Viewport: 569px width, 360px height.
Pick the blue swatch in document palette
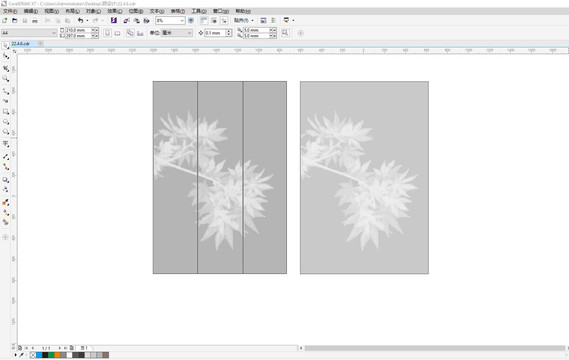click(x=39, y=355)
